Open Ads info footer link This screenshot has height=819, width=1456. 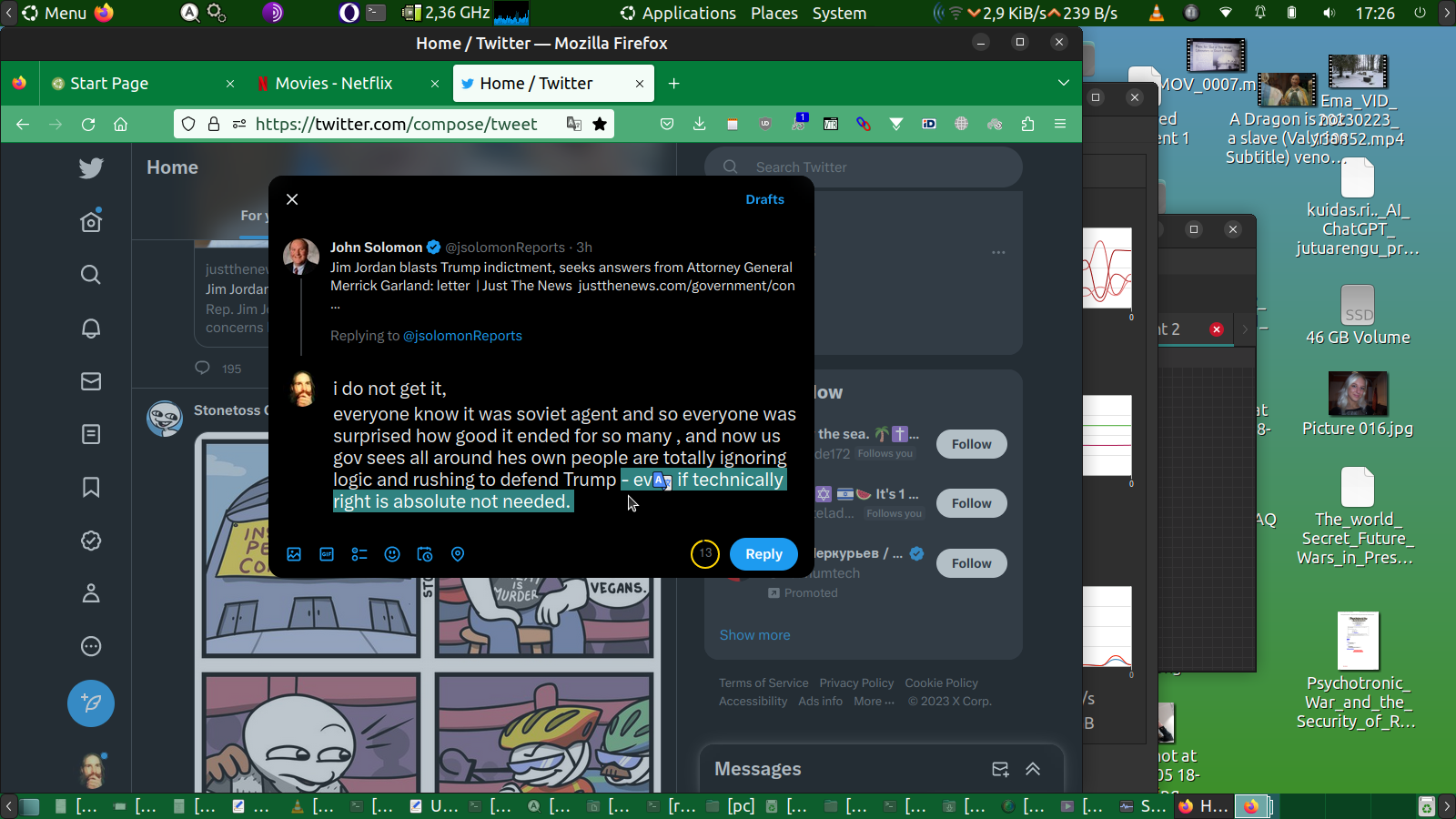(x=820, y=702)
